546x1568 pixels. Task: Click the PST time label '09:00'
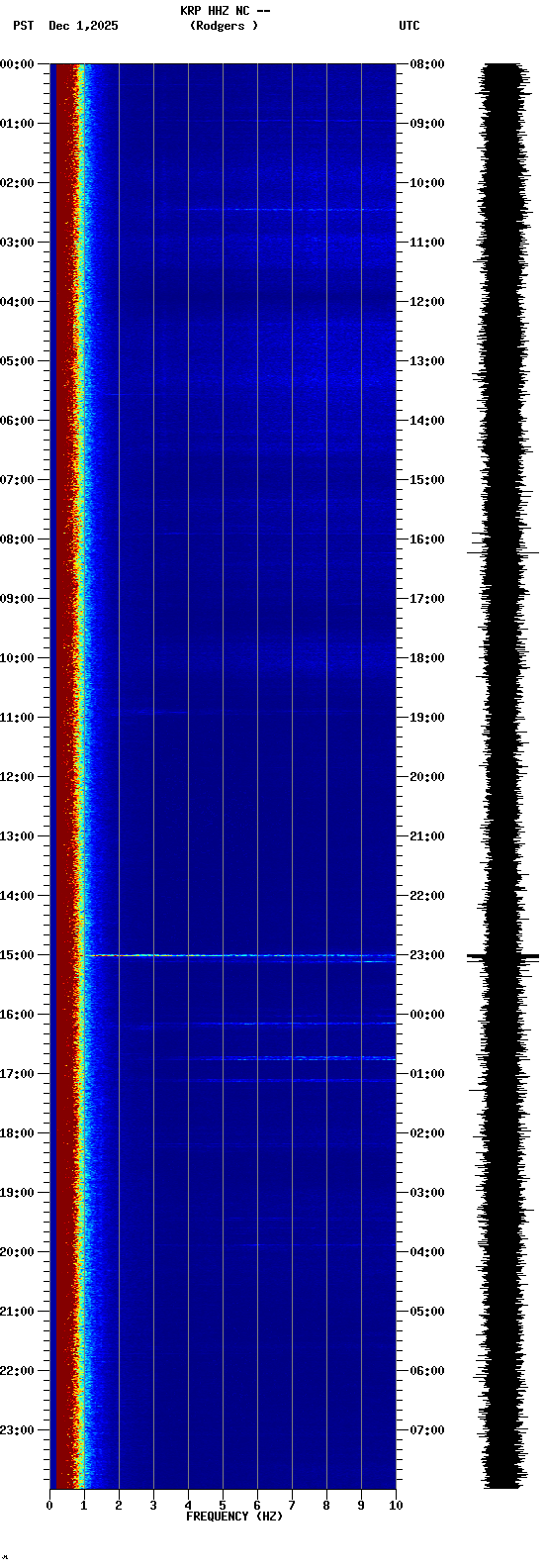17,599
